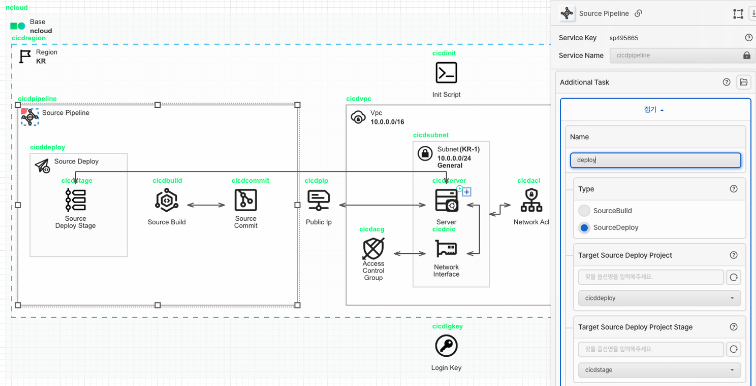756x386 pixels.
Task: Click the Vpc 10.0.0.0/16 text
Action: click(x=386, y=122)
